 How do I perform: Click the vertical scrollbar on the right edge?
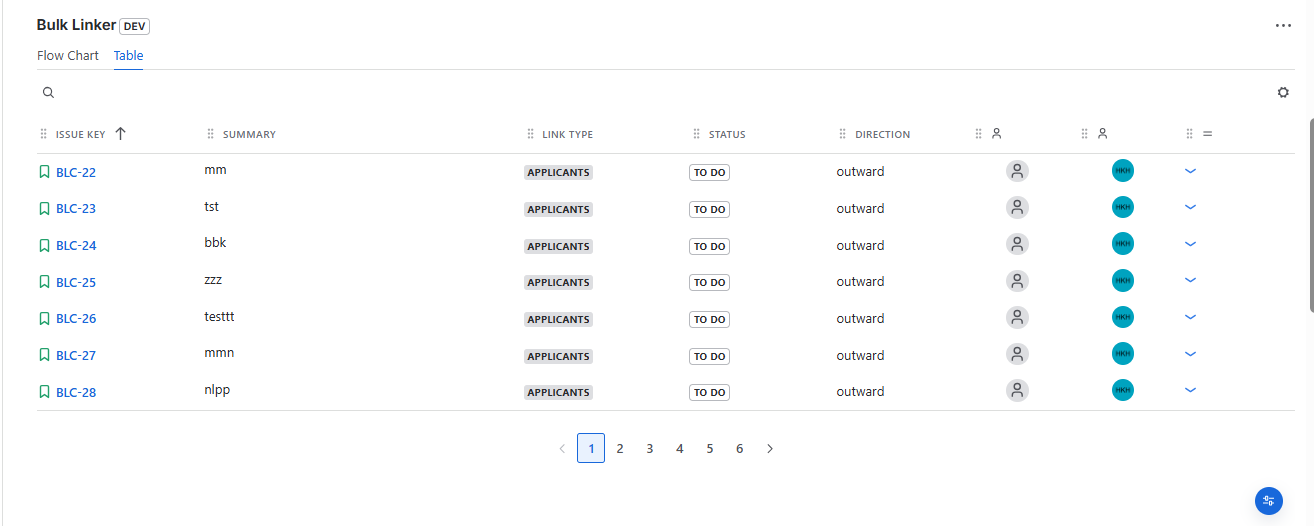coord(1311,215)
